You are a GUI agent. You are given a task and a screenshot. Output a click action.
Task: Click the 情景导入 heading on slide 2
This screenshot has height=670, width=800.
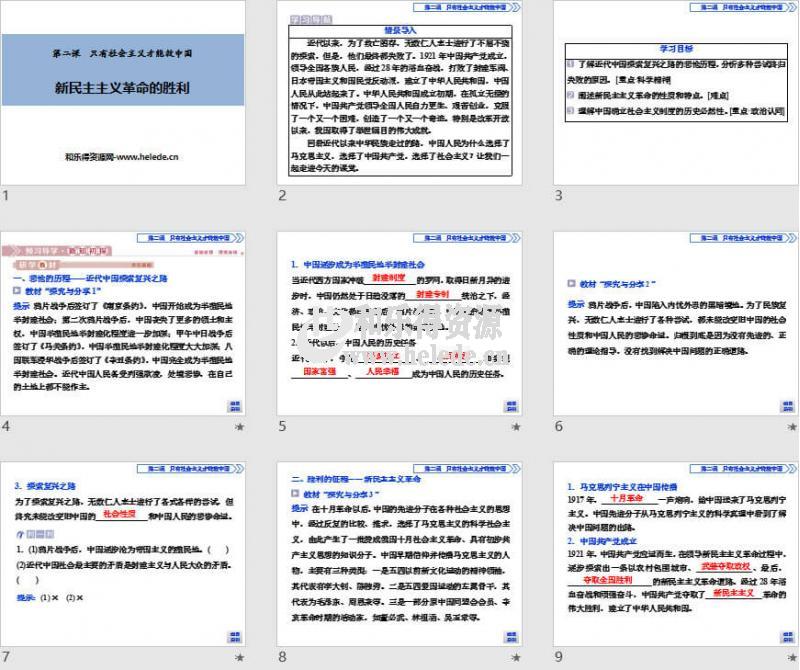click(401, 31)
